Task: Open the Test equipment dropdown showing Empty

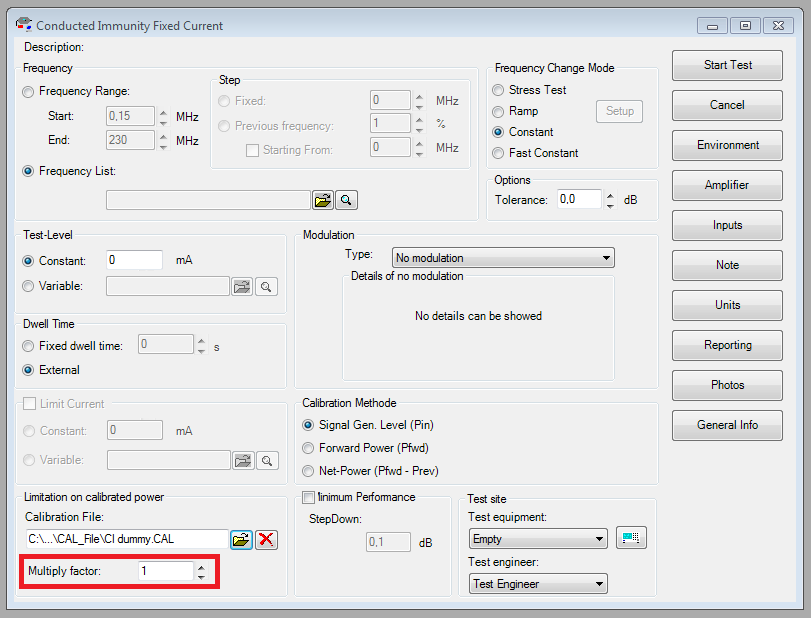Action: [537, 537]
